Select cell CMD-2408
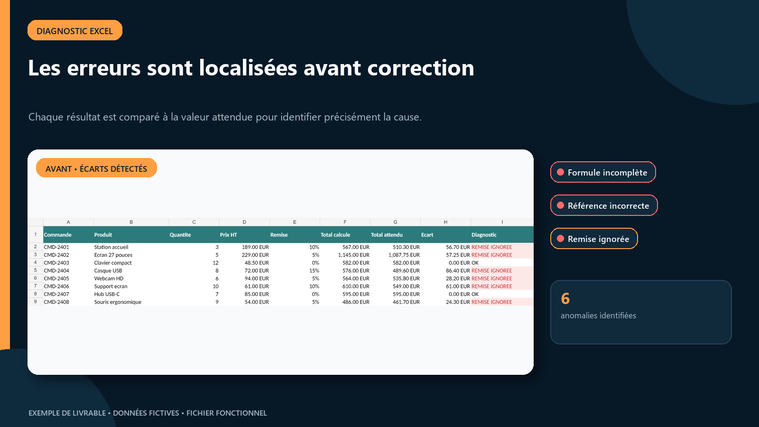 [x=68, y=302]
